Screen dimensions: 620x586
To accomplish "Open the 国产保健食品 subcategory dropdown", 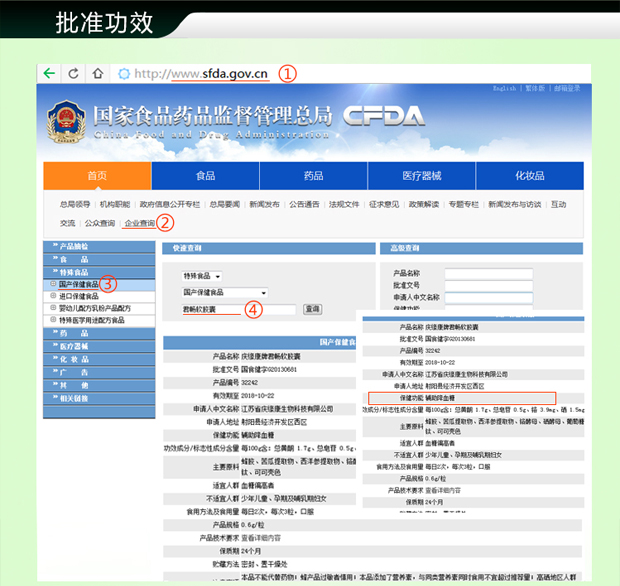I will [x=225, y=293].
